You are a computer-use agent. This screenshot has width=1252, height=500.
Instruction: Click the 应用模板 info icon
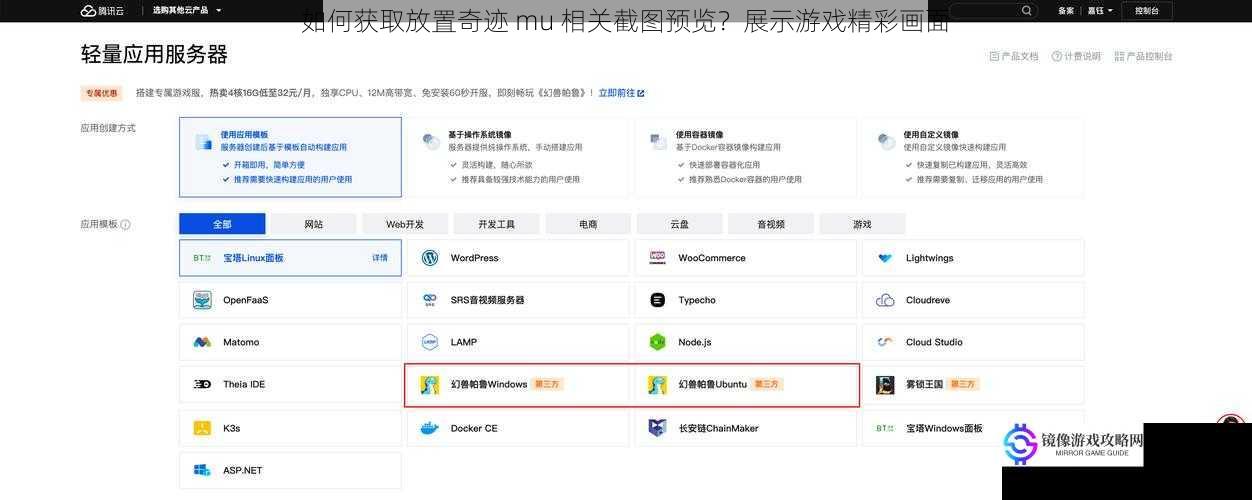point(125,225)
